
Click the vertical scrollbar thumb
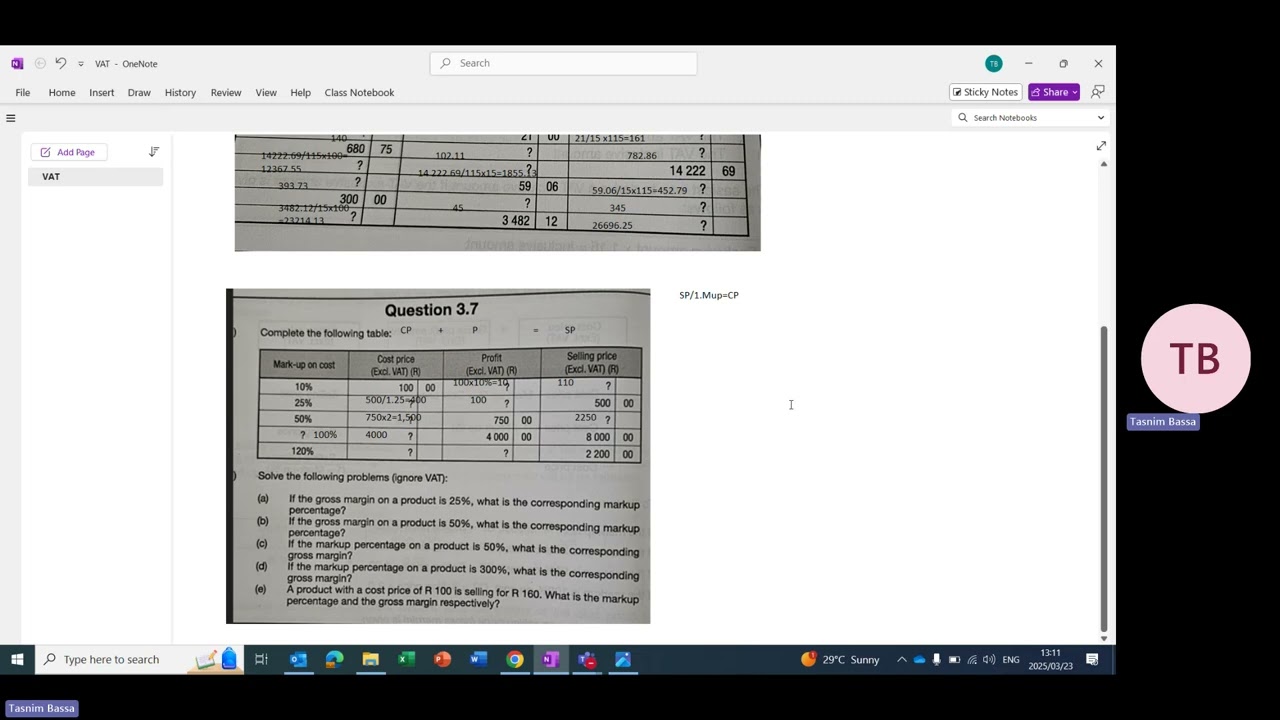click(x=1104, y=478)
